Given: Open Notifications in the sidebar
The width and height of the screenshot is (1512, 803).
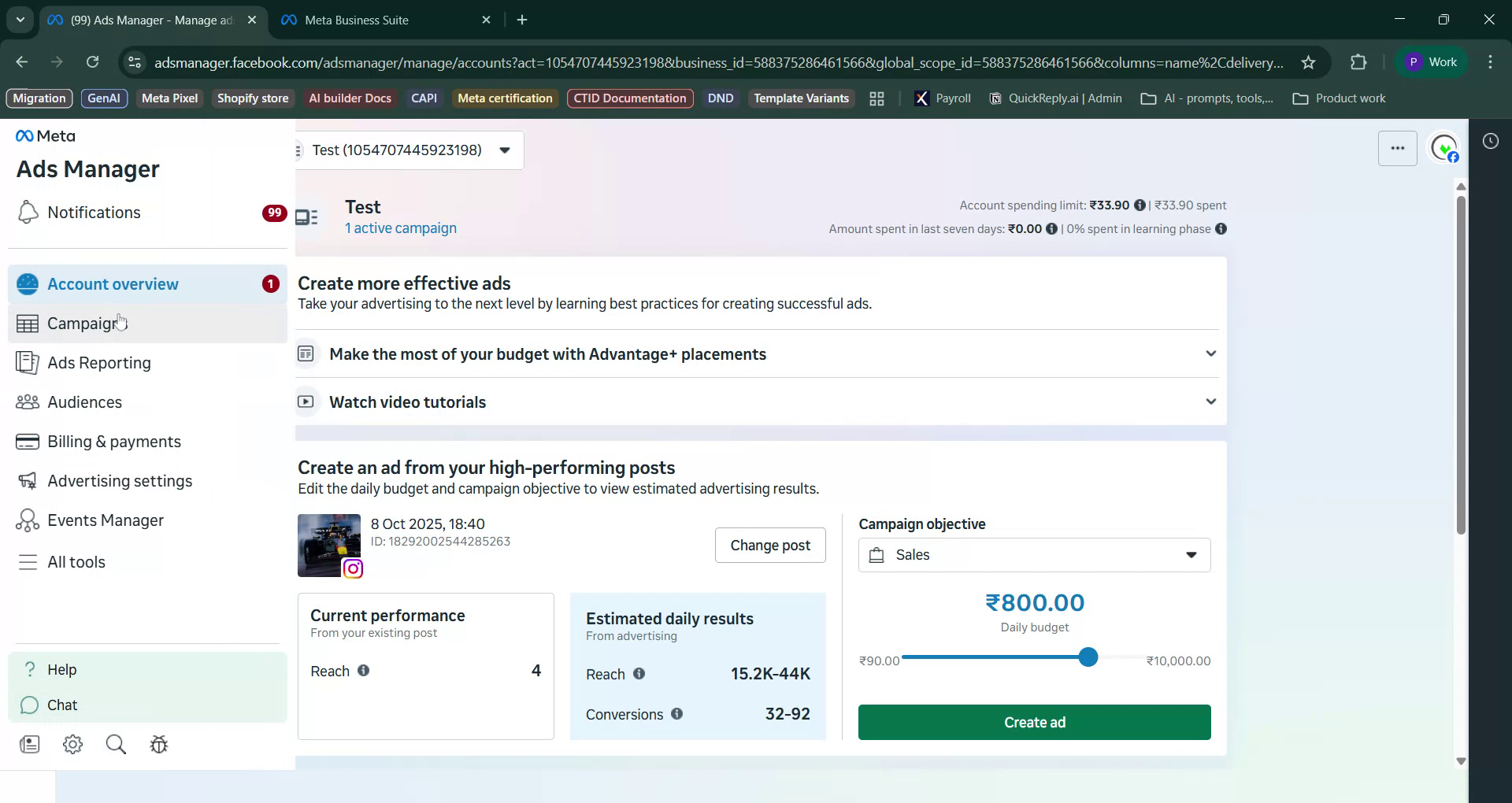Looking at the screenshot, I should [x=93, y=212].
